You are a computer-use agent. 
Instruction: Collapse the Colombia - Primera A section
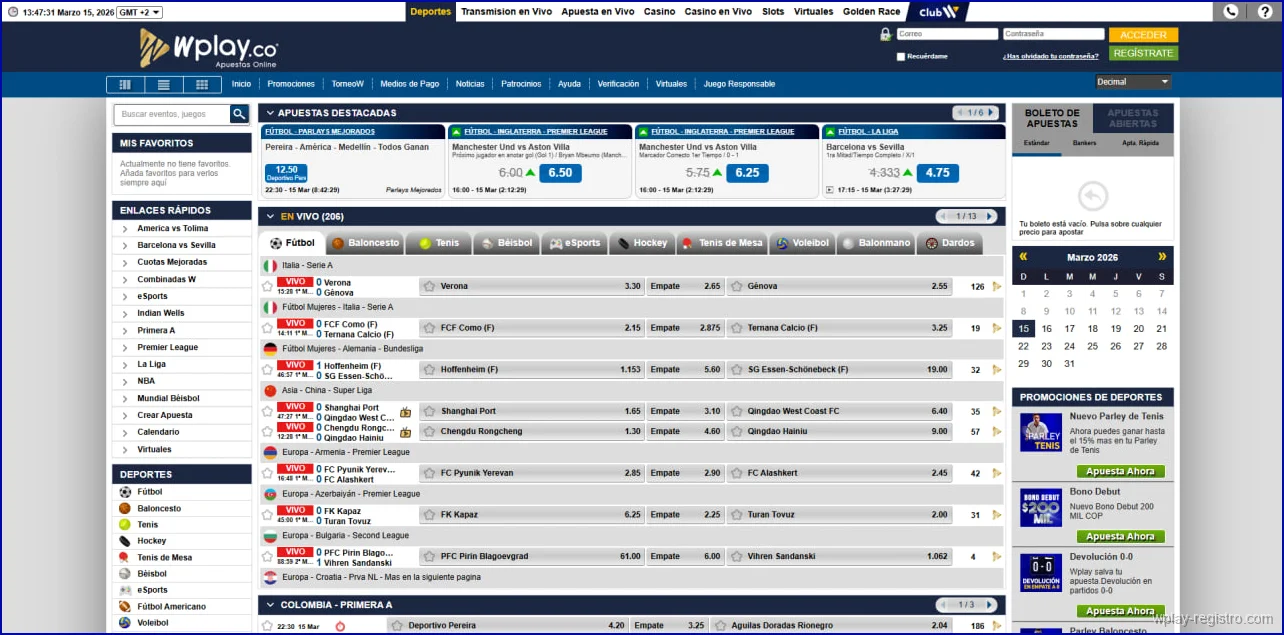pos(269,605)
